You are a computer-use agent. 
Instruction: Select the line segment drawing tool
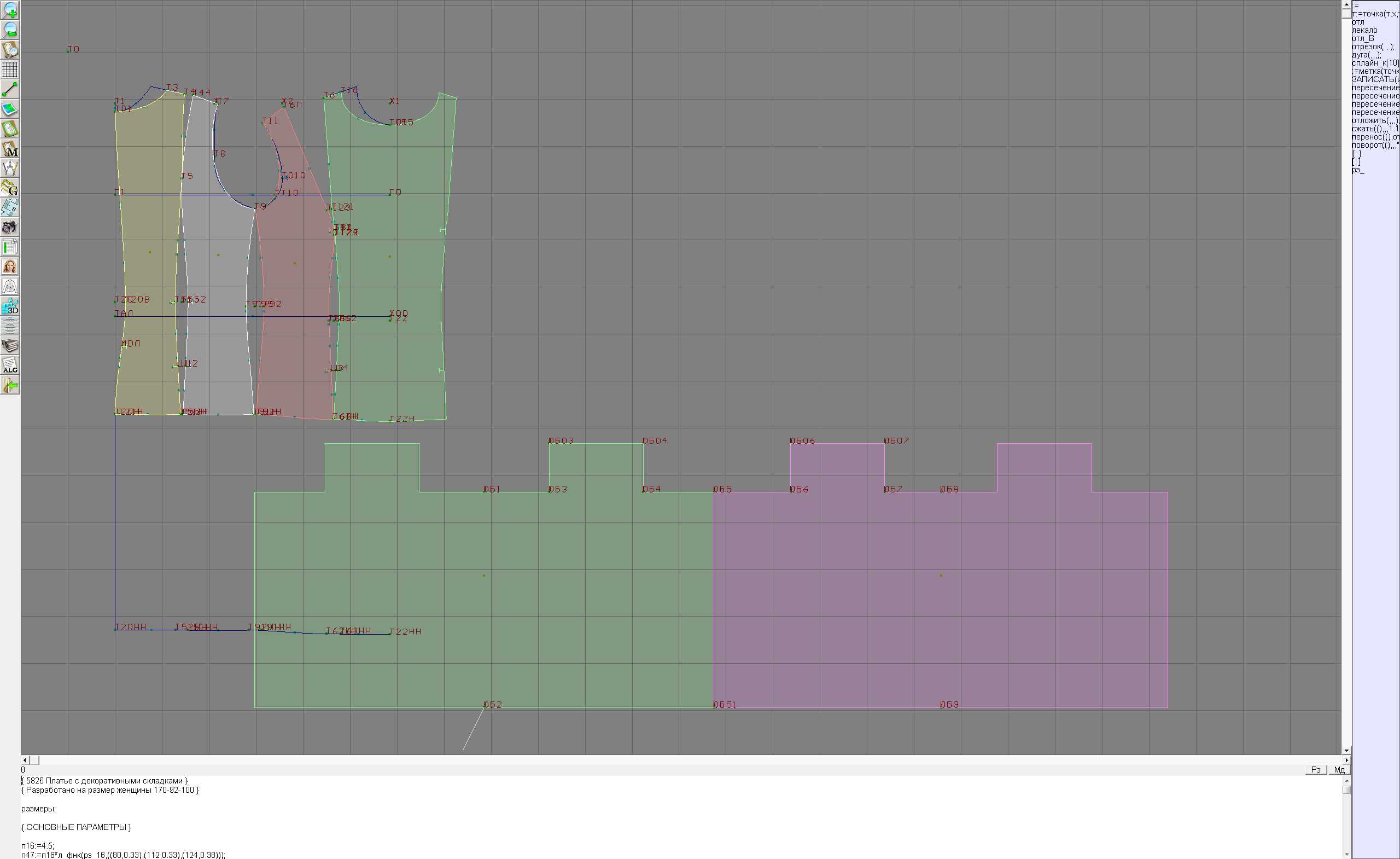pos(10,89)
